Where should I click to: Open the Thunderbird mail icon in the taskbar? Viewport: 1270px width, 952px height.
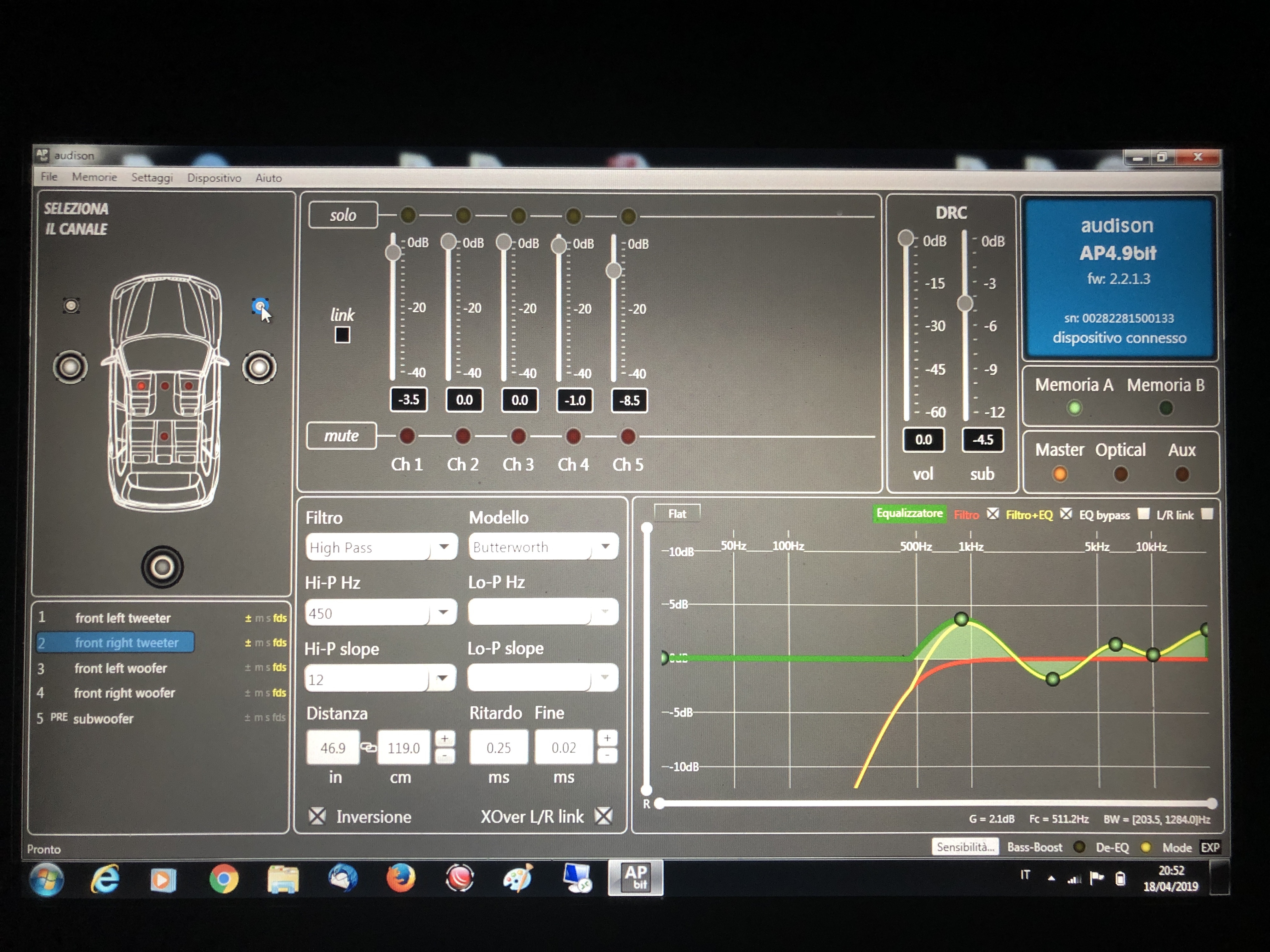point(343,878)
